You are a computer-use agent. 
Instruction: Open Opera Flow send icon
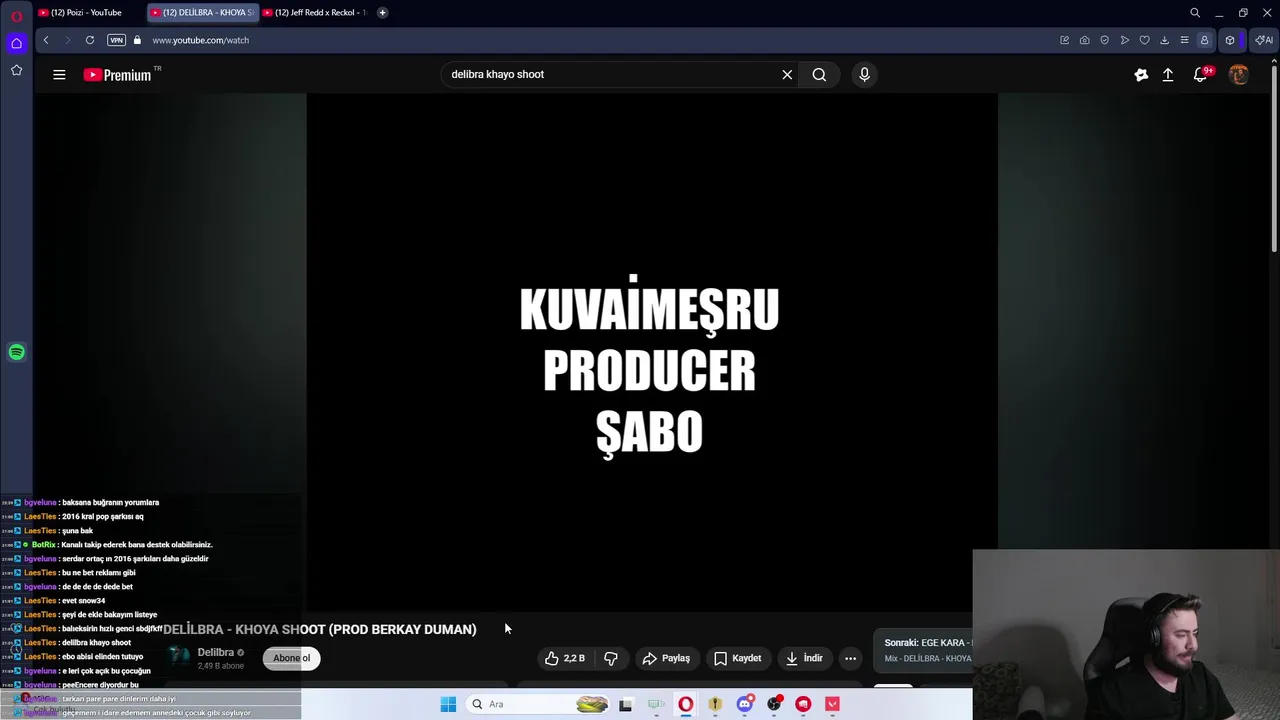click(x=1125, y=40)
